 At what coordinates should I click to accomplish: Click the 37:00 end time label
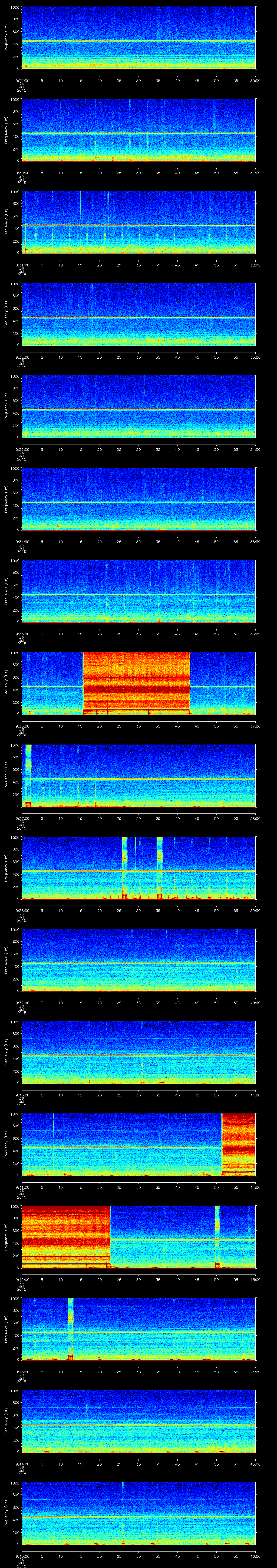tap(255, 726)
